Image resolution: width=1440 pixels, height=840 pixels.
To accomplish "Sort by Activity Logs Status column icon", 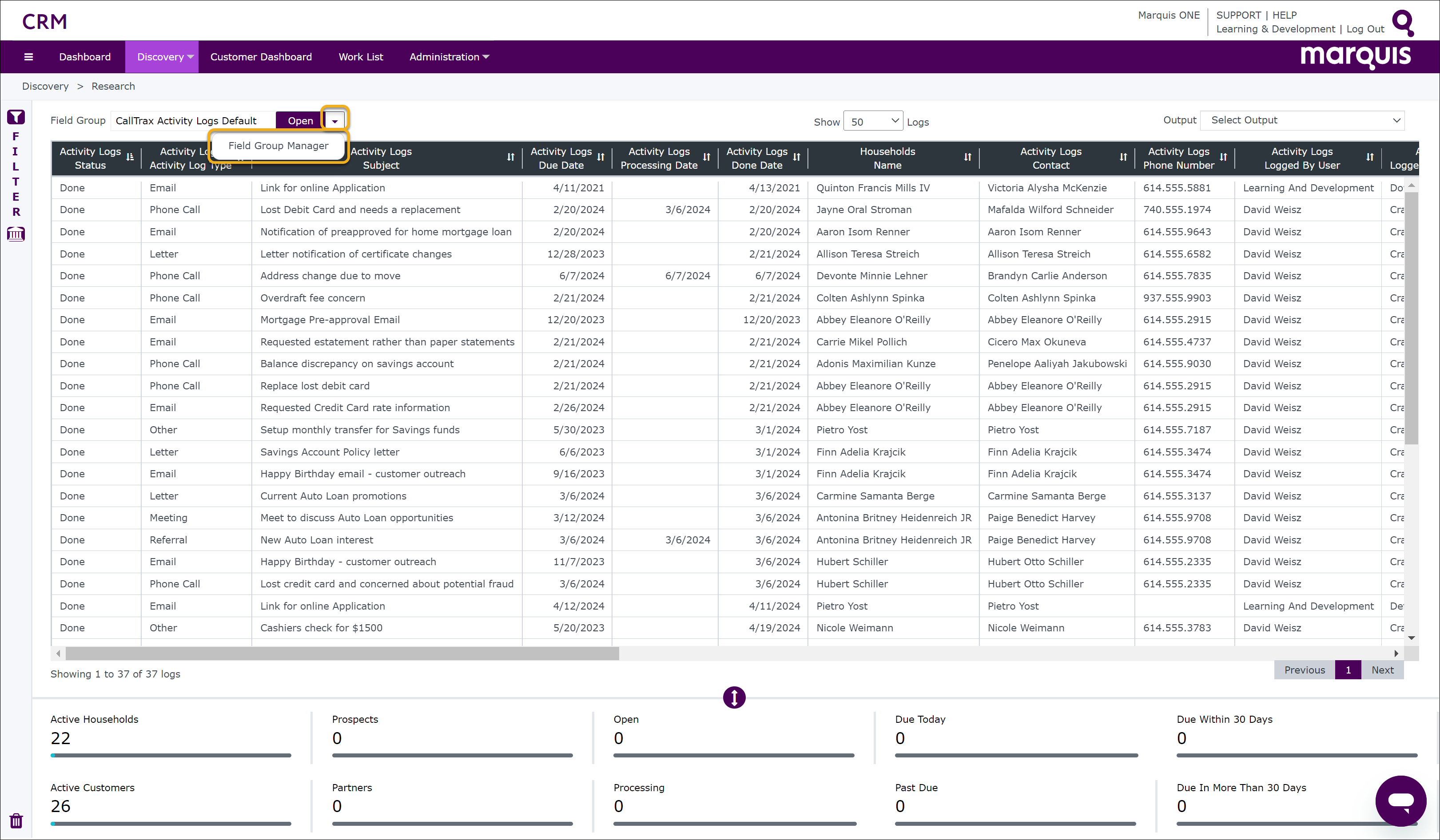I will tap(130, 157).
